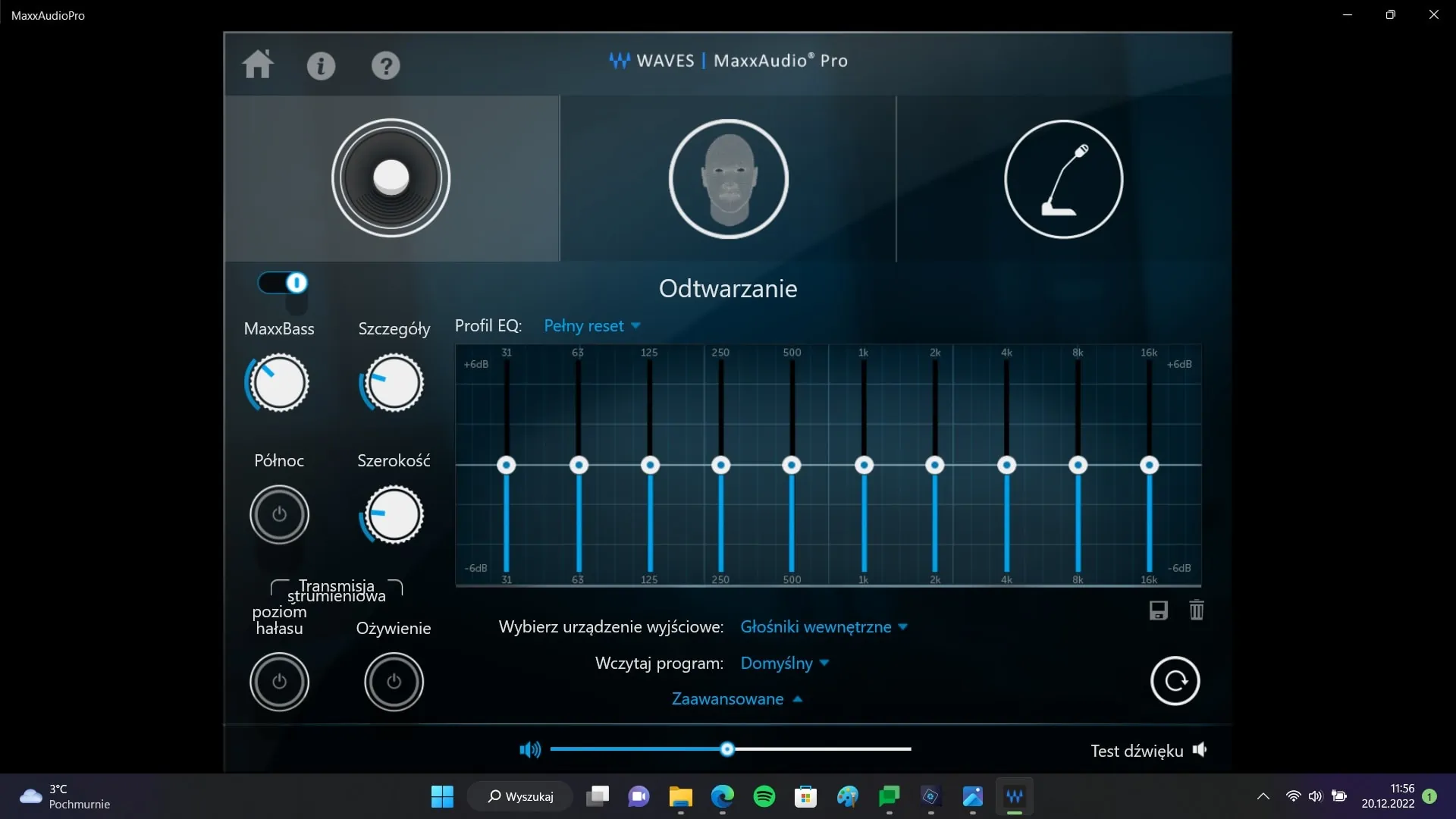Click the volume speaker icon
The image size is (1456, 819).
(530, 750)
